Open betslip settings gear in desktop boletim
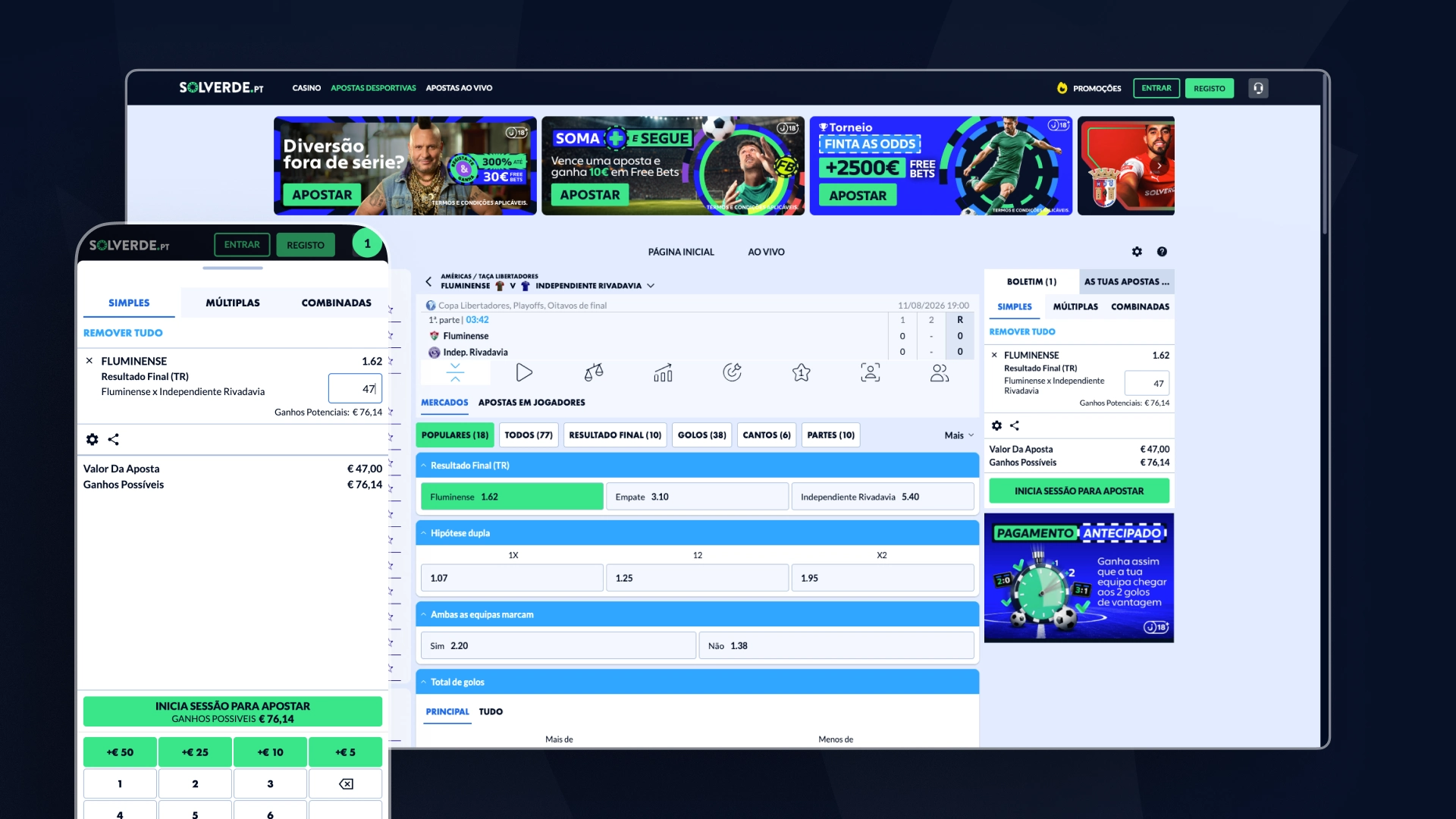1456x819 pixels. tap(996, 425)
